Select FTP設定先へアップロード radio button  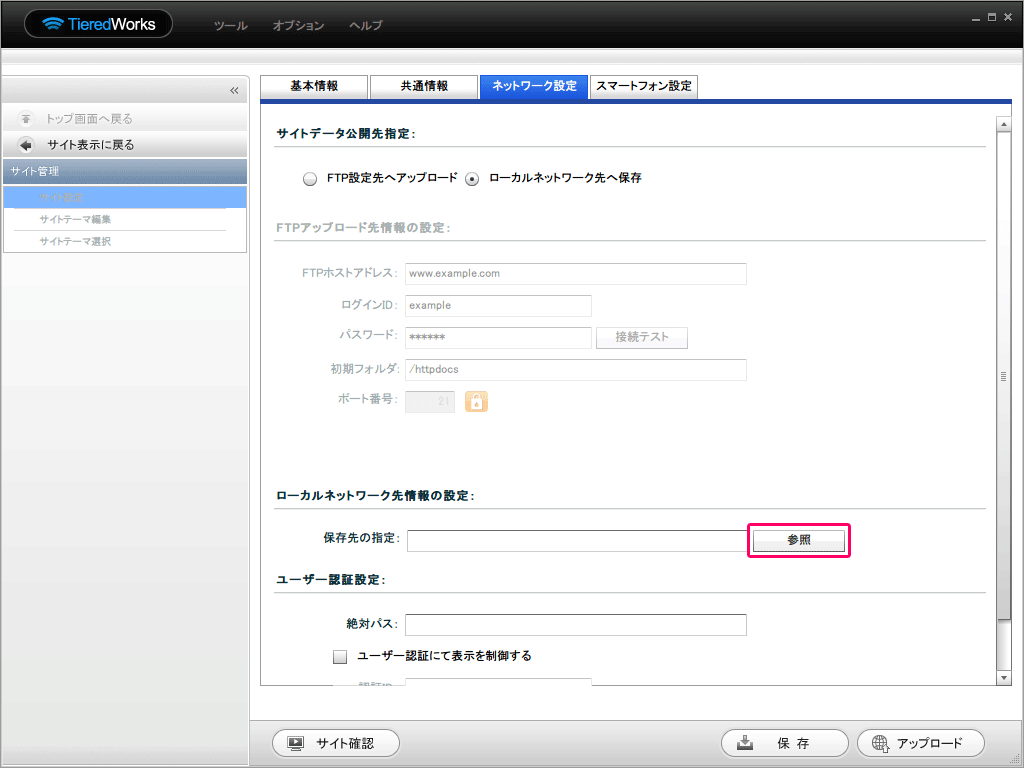[309, 179]
